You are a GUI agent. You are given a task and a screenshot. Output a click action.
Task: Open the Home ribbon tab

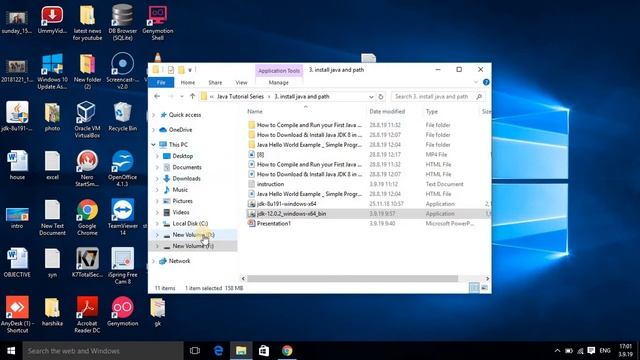pos(188,82)
